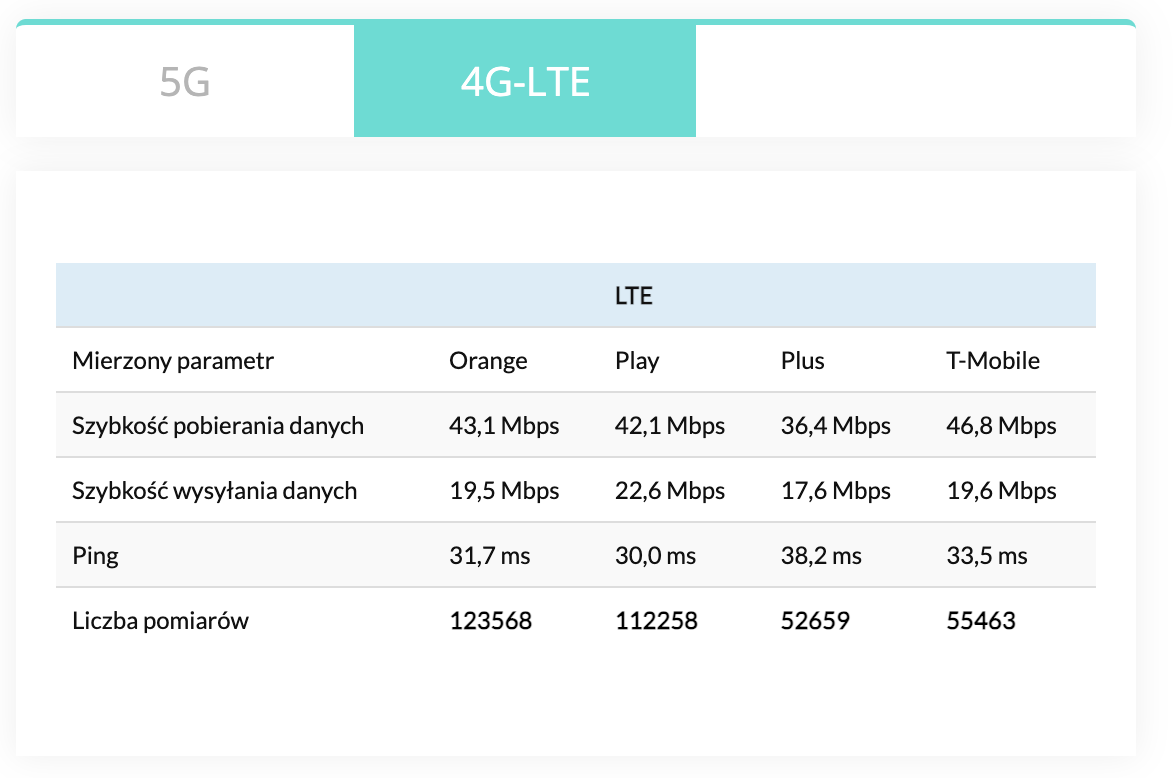The width and height of the screenshot is (1176, 778).
Task: Click the Plus column header
Action: click(803, 361)
